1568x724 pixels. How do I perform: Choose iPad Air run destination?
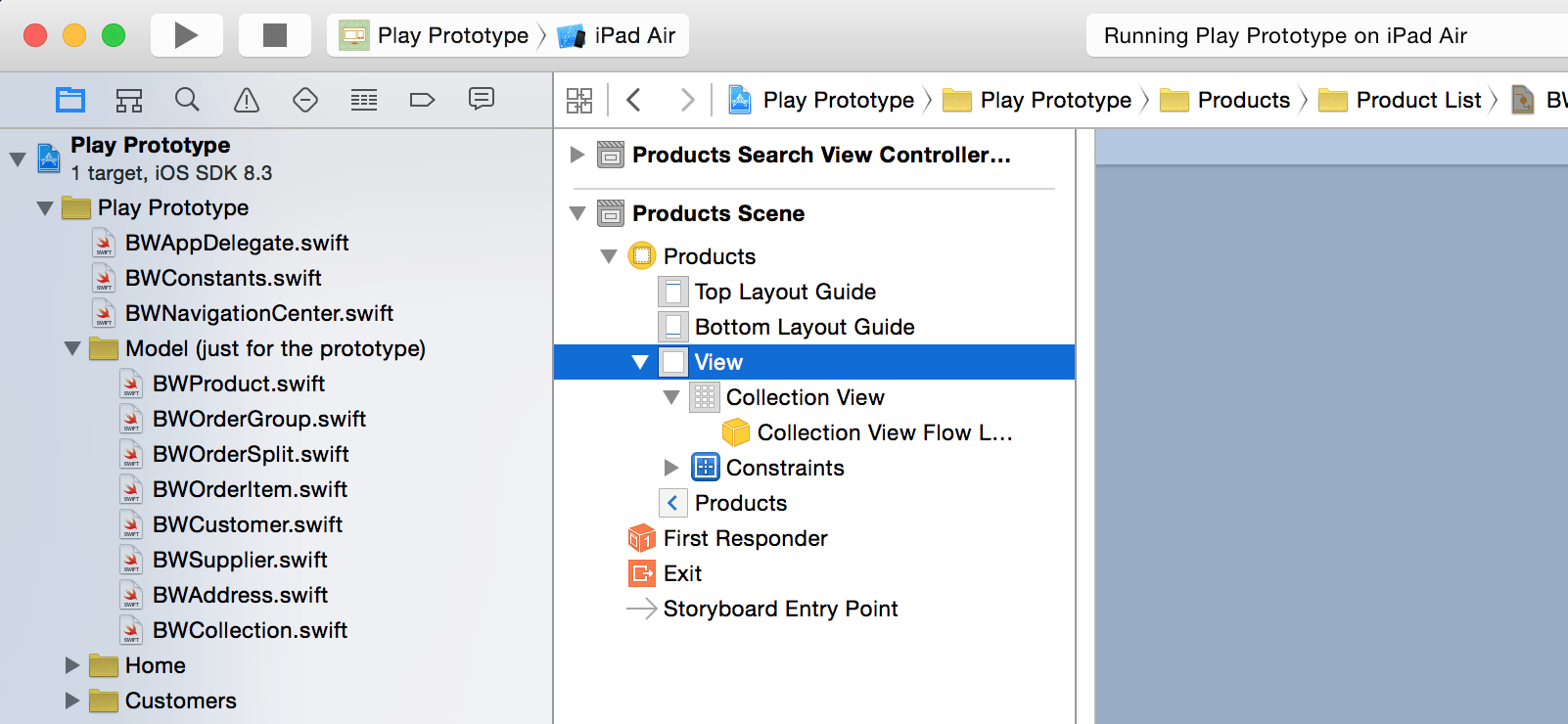617,35
